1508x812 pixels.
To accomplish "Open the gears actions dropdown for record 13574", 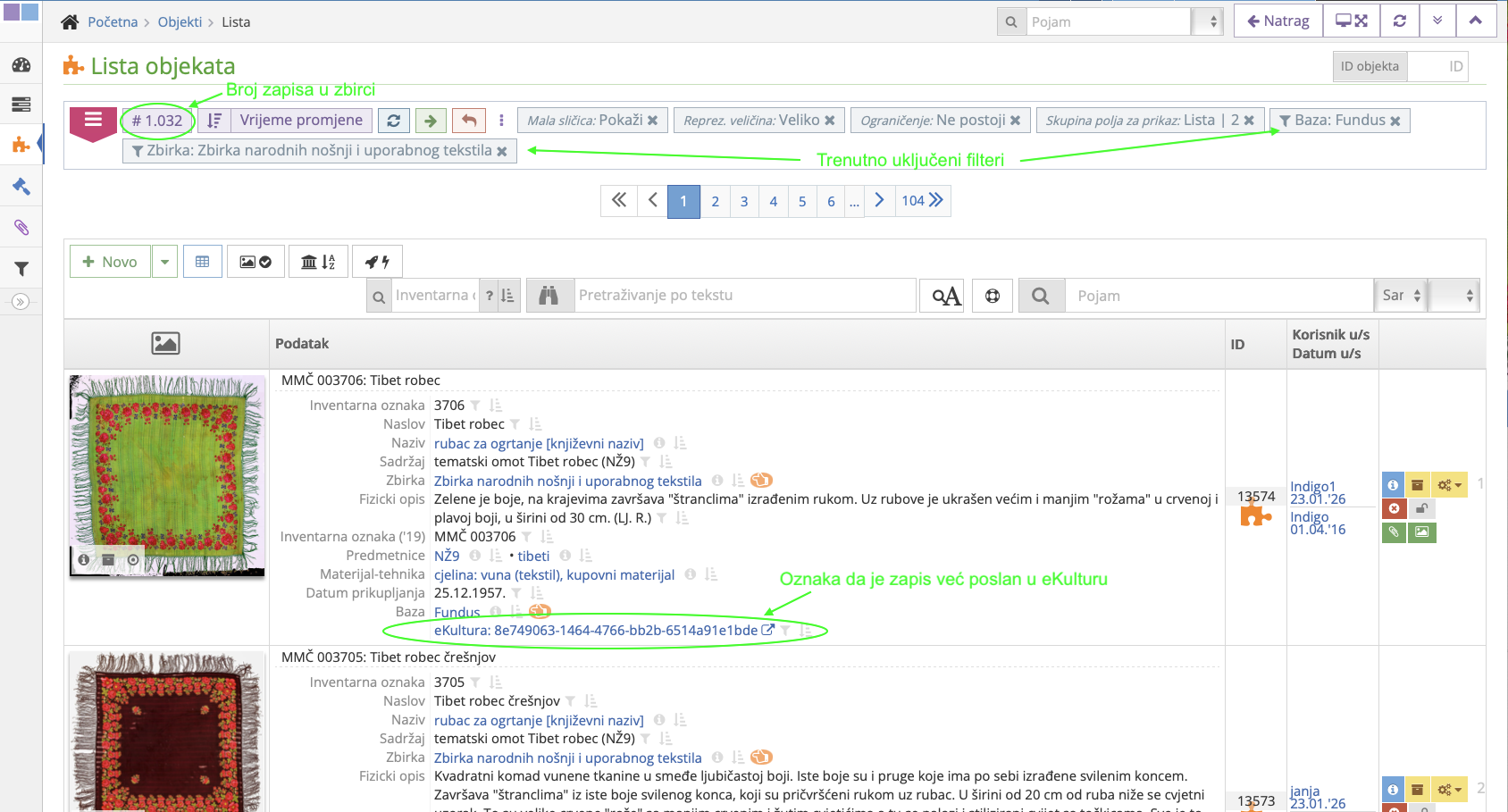I will tap(1448, 484).
